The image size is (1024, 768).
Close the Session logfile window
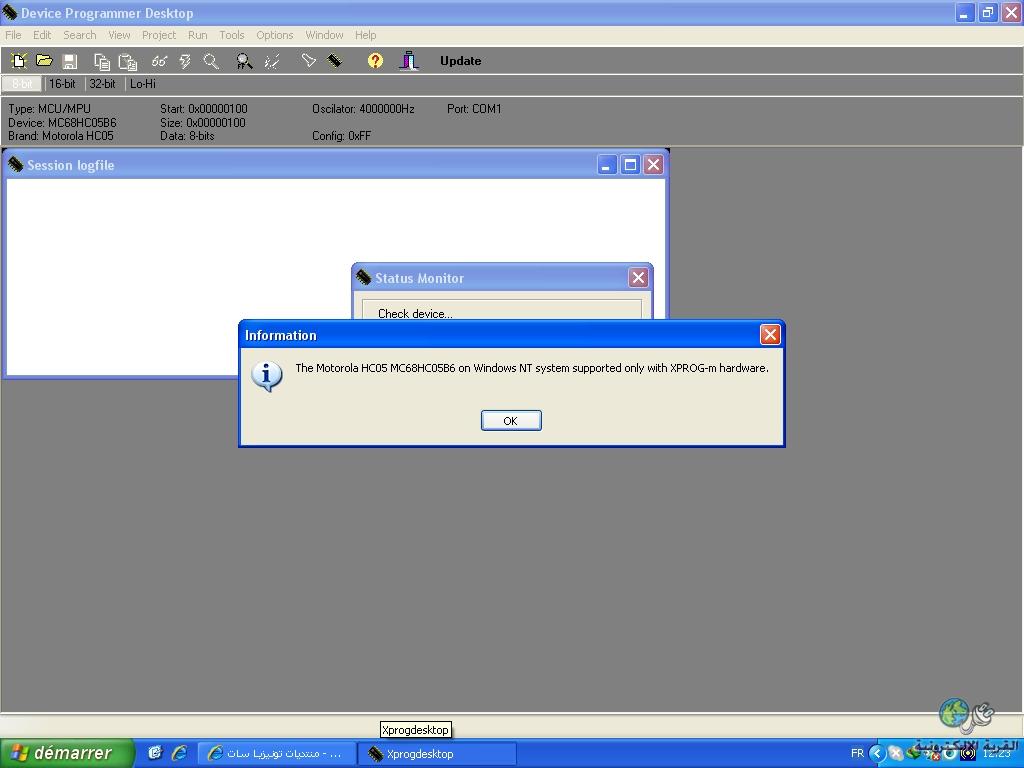653,165
